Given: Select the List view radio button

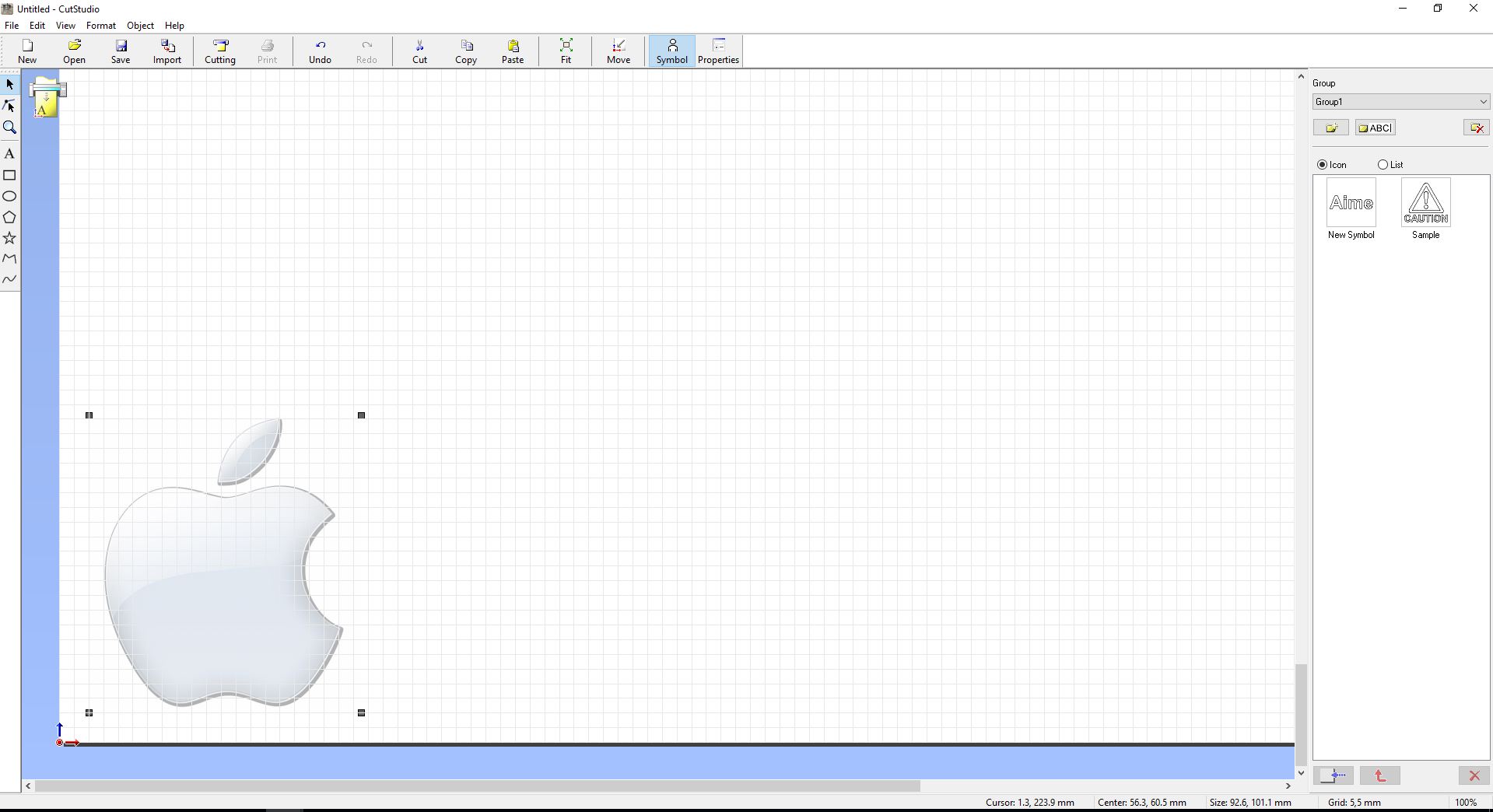Looking at the screenshot, I should pos(1383,165).
